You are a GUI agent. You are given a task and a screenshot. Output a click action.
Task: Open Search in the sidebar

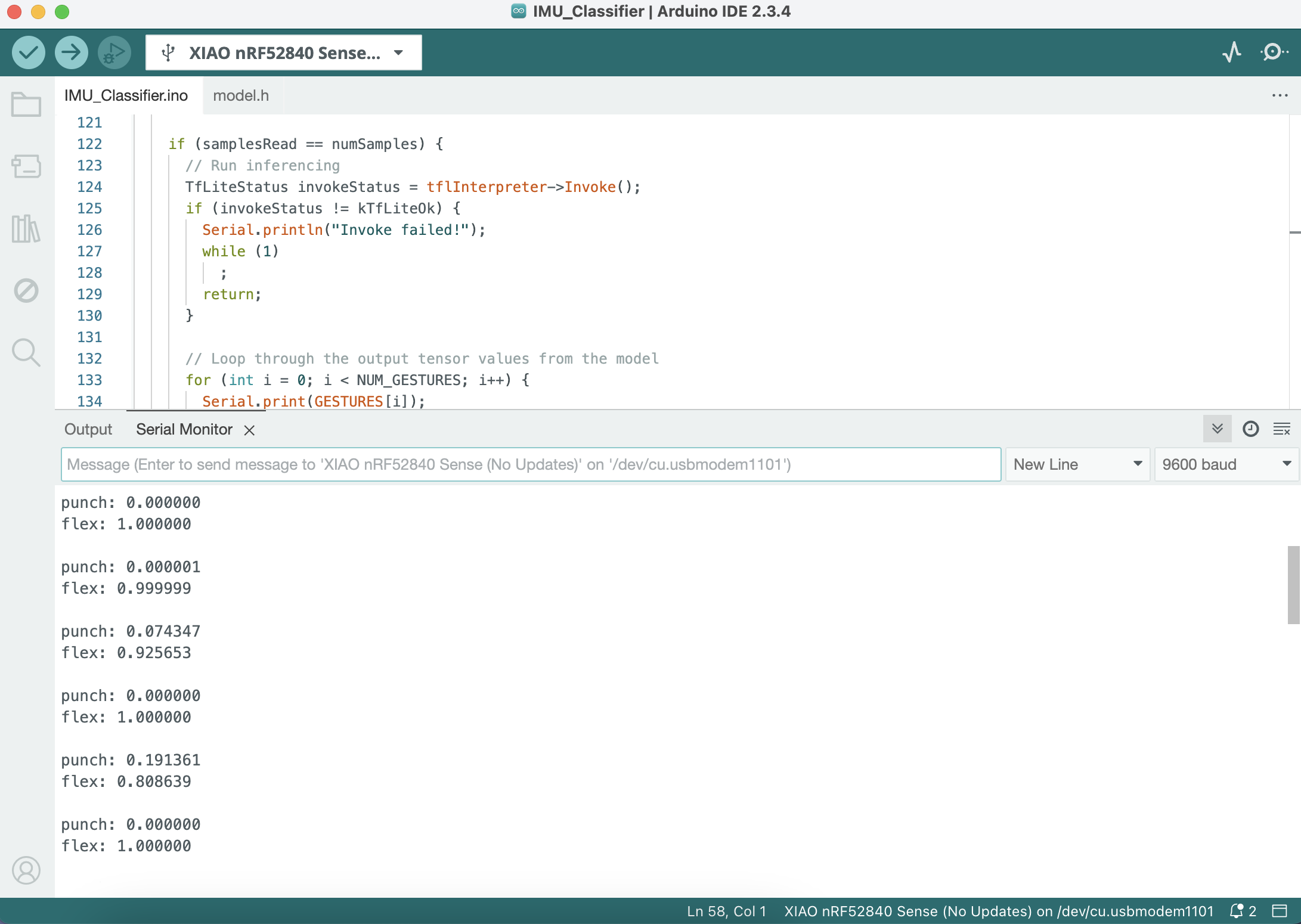(x=26, y=352)
